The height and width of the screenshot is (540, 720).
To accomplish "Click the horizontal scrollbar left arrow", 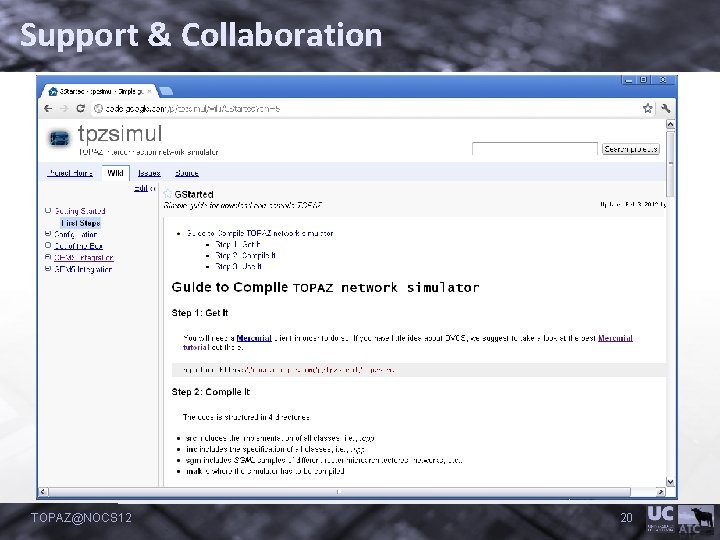I will point(43,492).
